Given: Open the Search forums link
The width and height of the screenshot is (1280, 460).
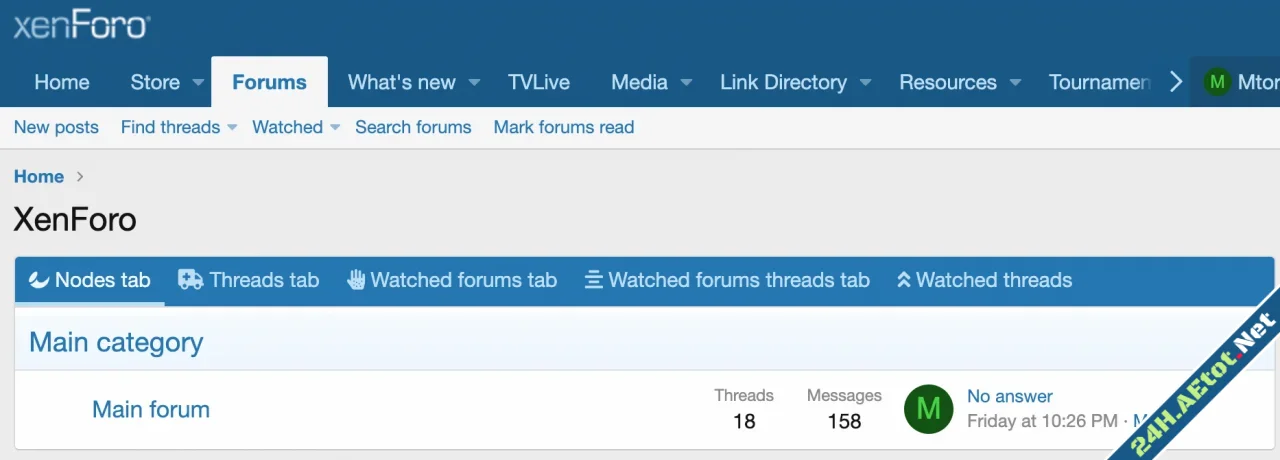Looking at the screenshot, I should [413, 127].
